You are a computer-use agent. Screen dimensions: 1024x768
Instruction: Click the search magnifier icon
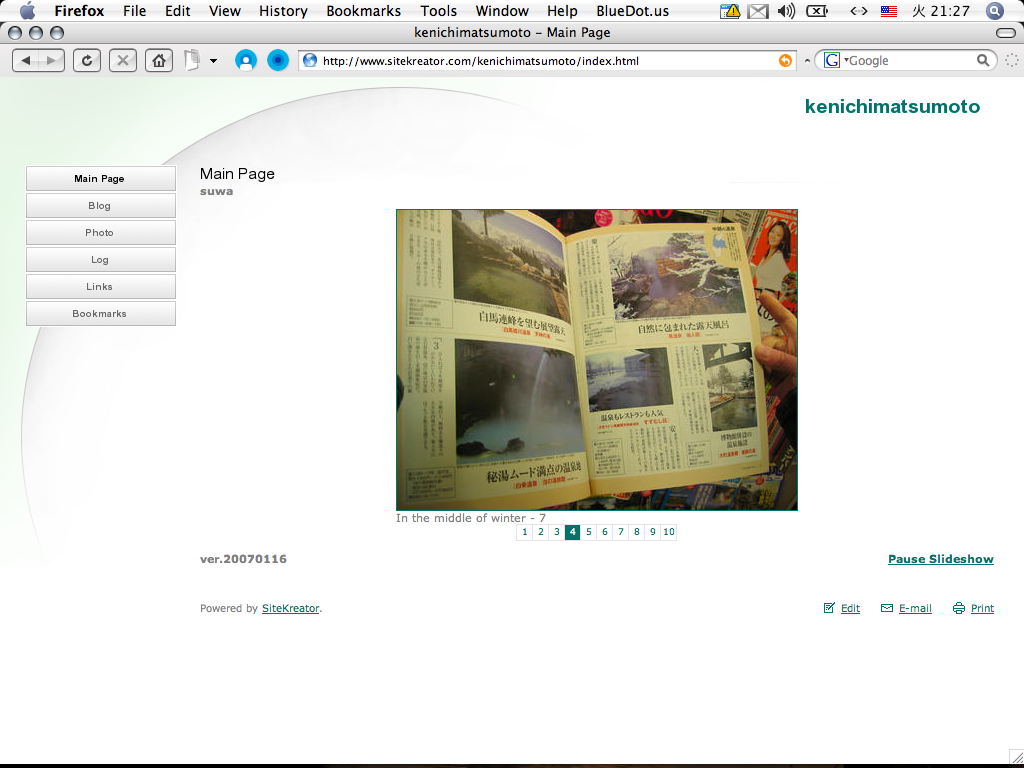pyautogui.click(x=983, y=61)
